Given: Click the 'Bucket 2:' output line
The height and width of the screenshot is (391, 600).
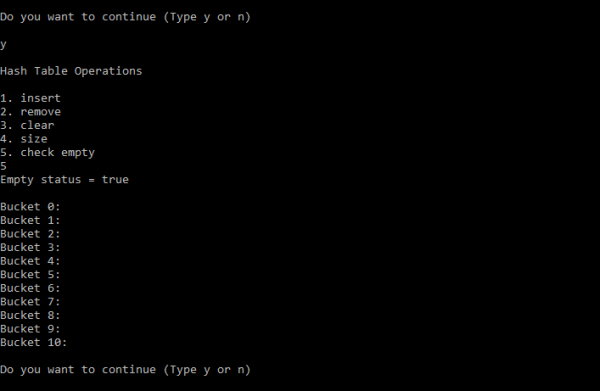Looking at the screenshot, I should [30, 234].
